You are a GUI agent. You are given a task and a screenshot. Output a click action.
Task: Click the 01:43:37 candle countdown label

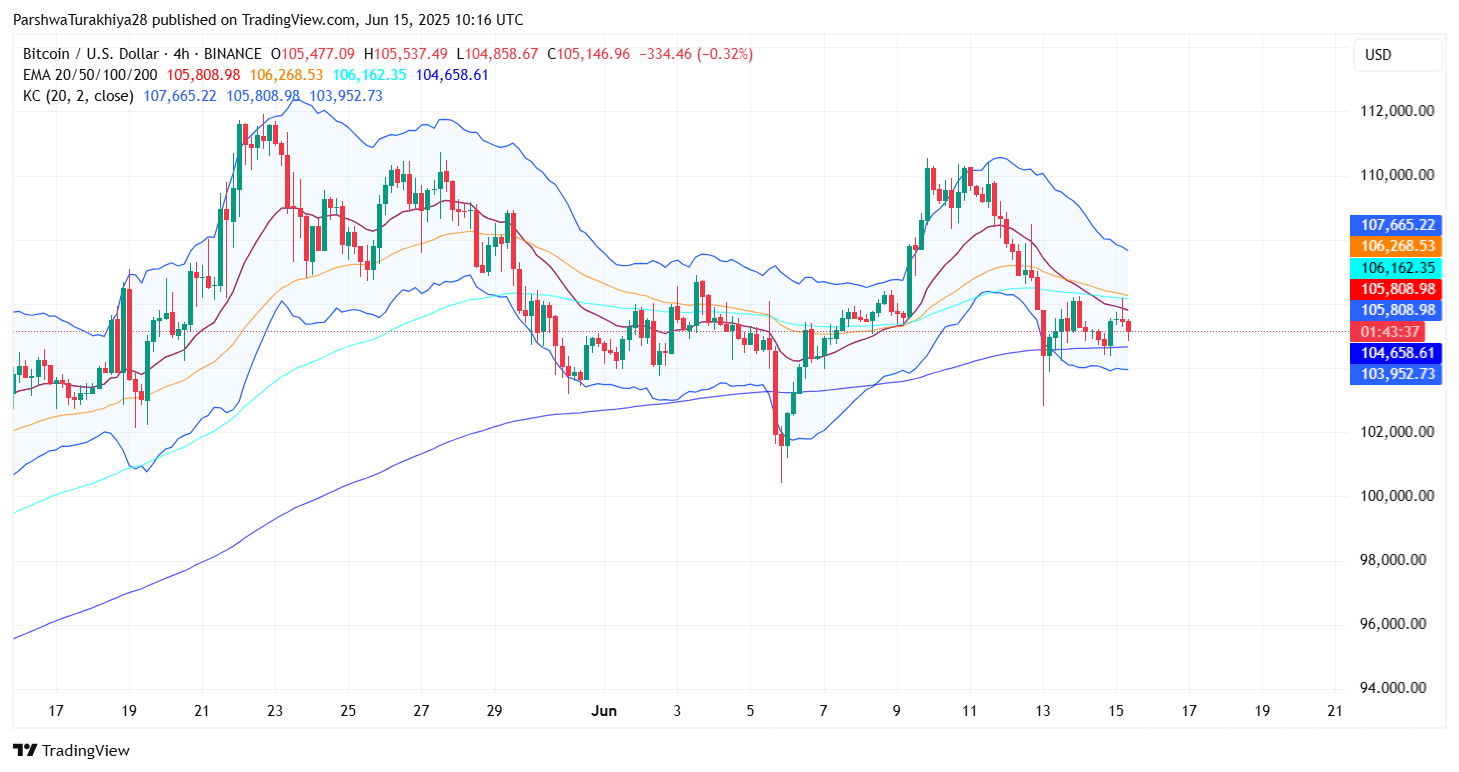[x=1396, y=331]
